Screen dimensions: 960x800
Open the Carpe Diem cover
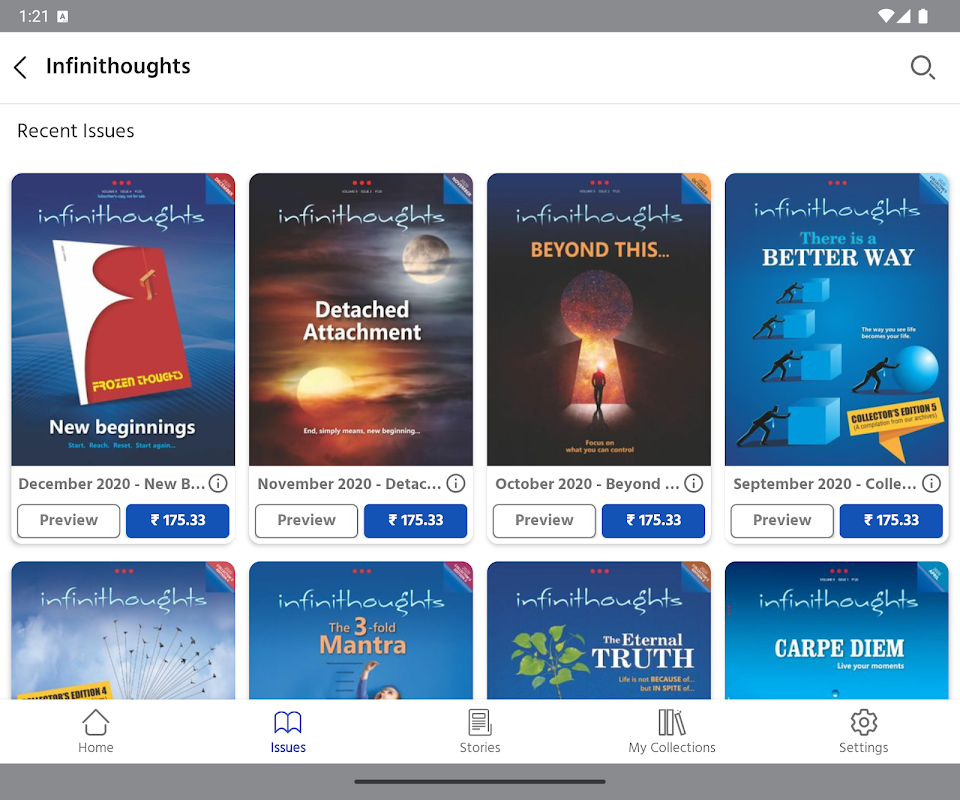pyautogui.click(x=836, y=630)
